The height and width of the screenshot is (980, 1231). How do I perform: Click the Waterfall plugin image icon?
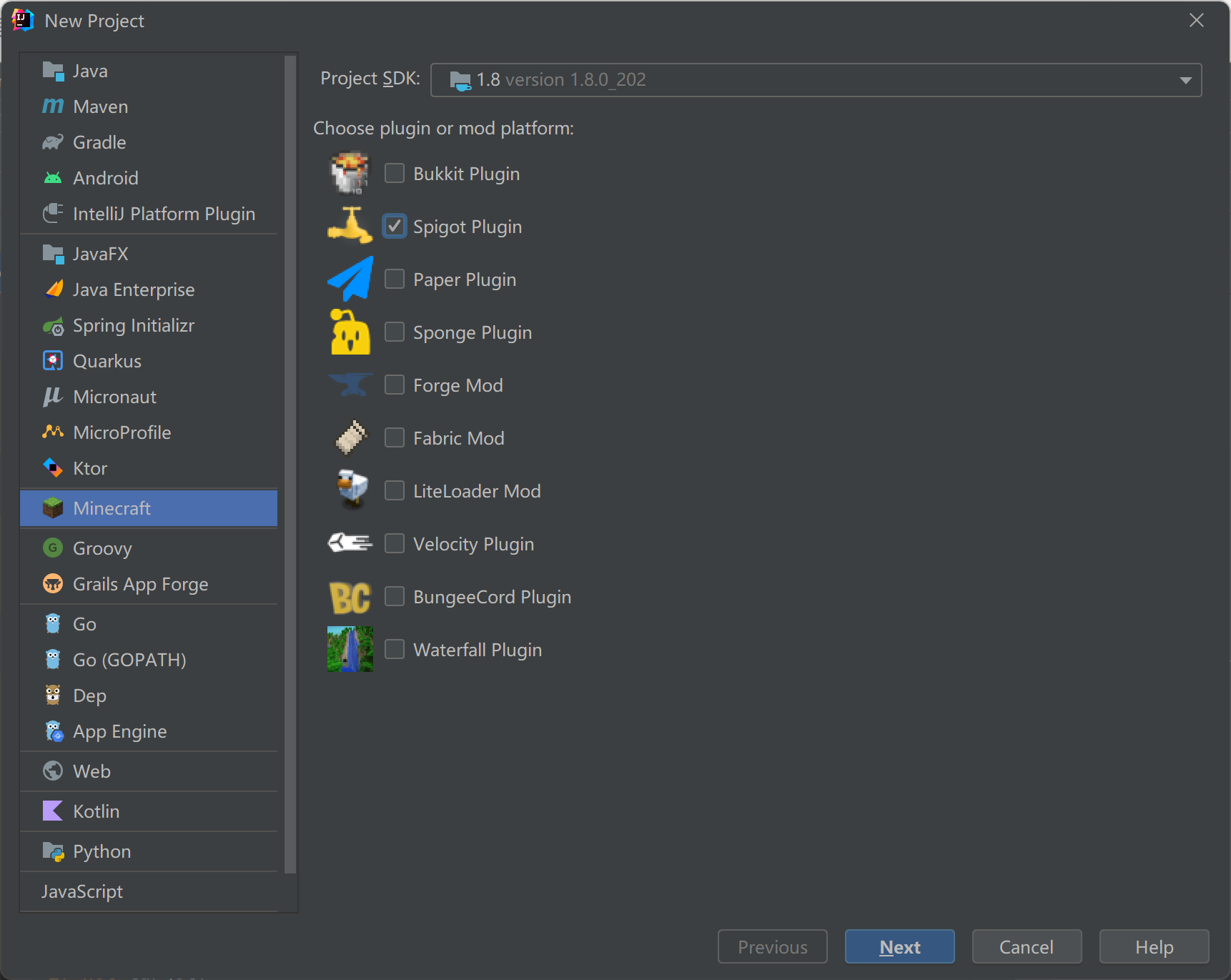pos(350,649)
